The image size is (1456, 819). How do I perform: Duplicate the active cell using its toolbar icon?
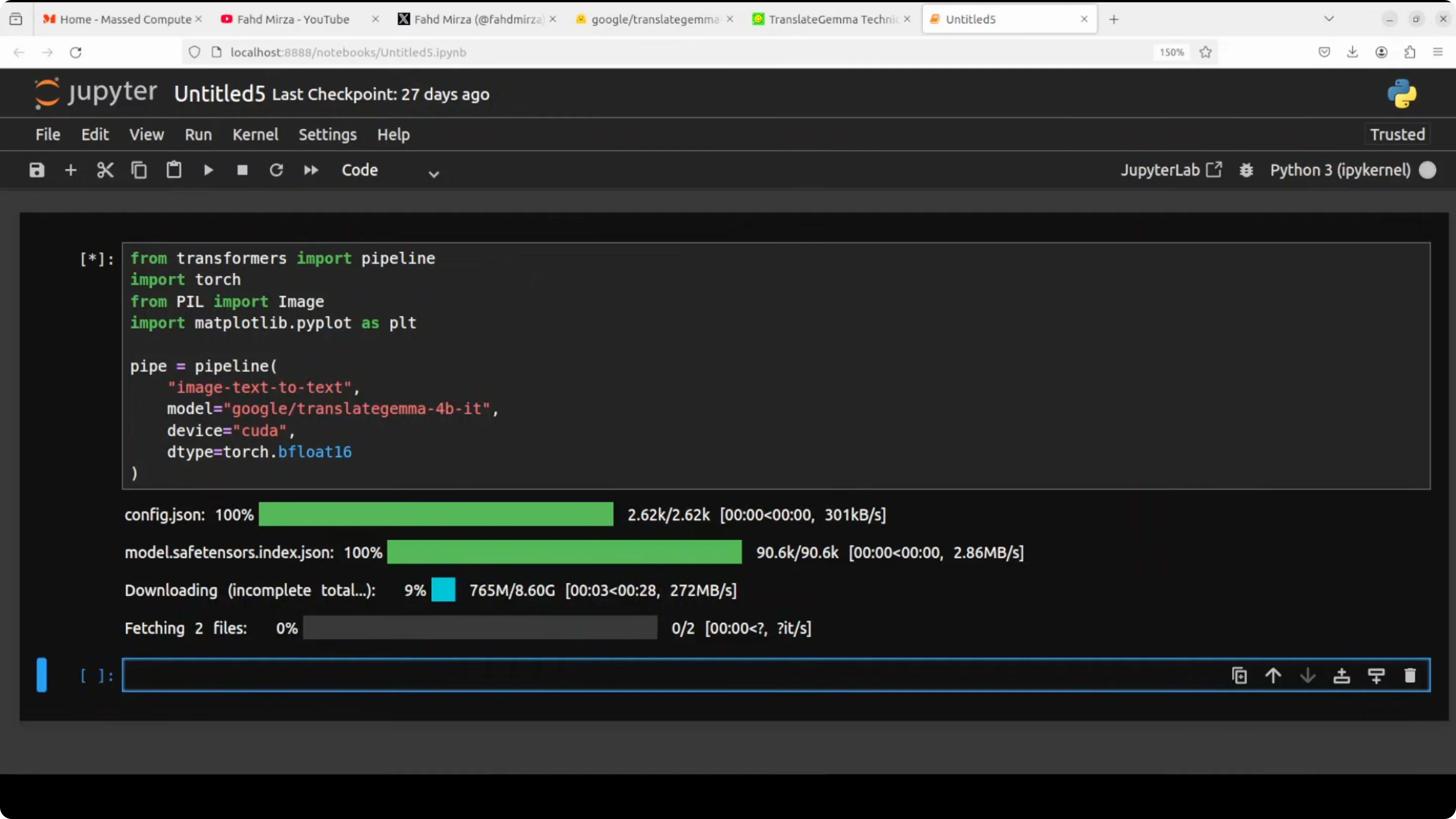tap(1239, 675)
